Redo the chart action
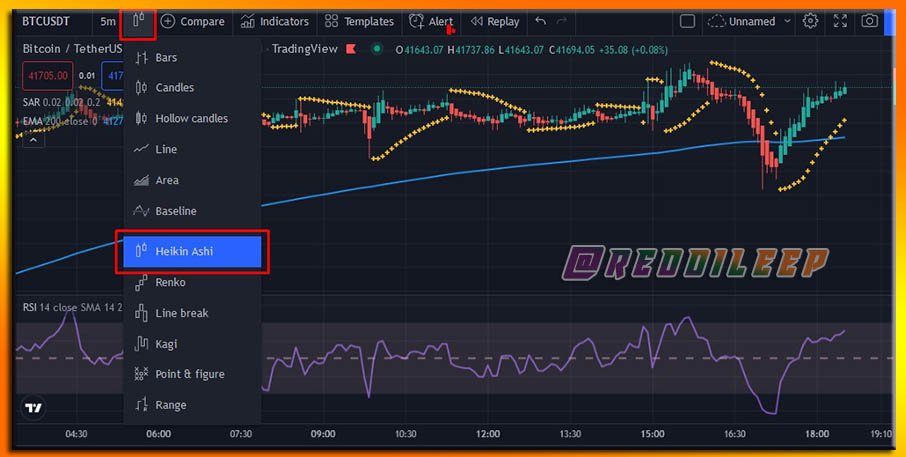The height and width of the screenshot is (457, 906). coord(562,21)
